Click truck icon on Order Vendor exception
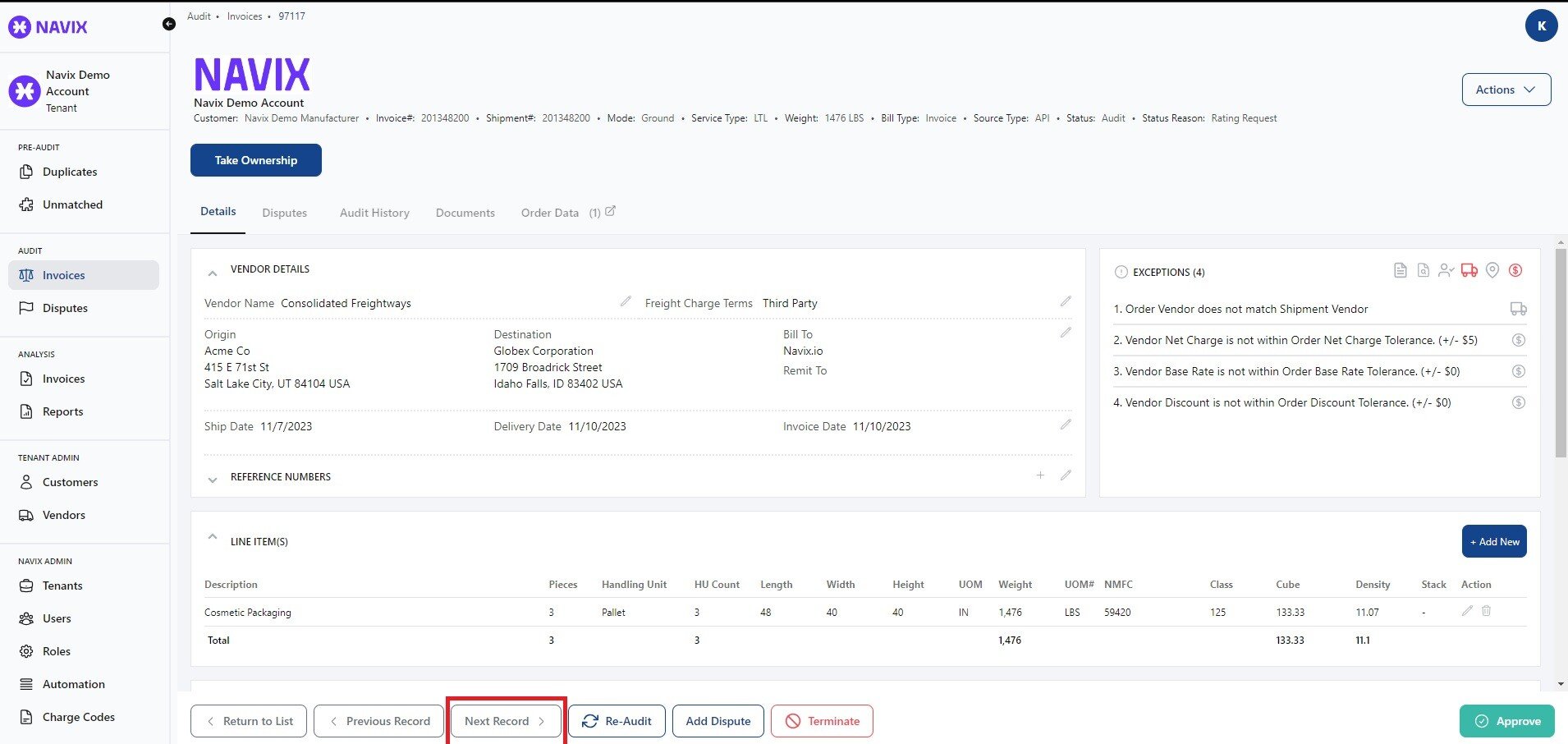The width and height of the screenshot is (1568, 744). coord(1519,309)
